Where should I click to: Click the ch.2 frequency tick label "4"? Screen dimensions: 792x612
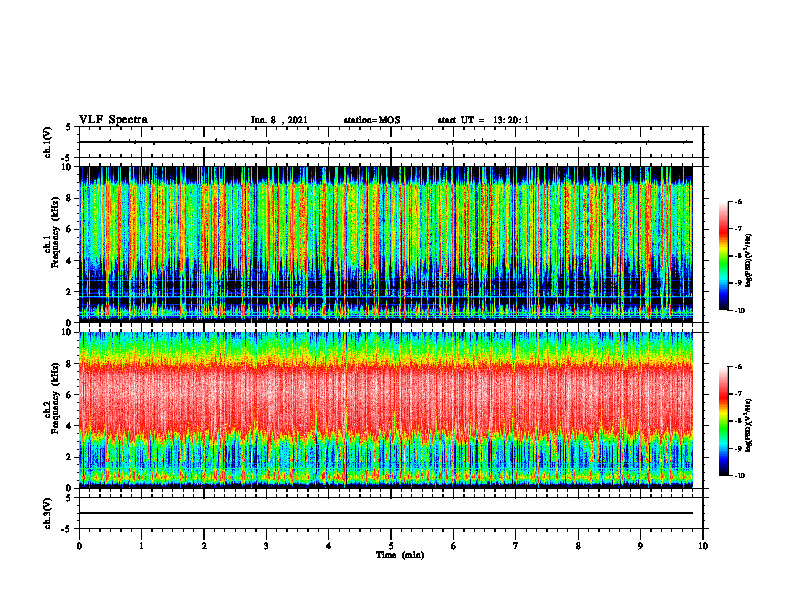[71, 426]
